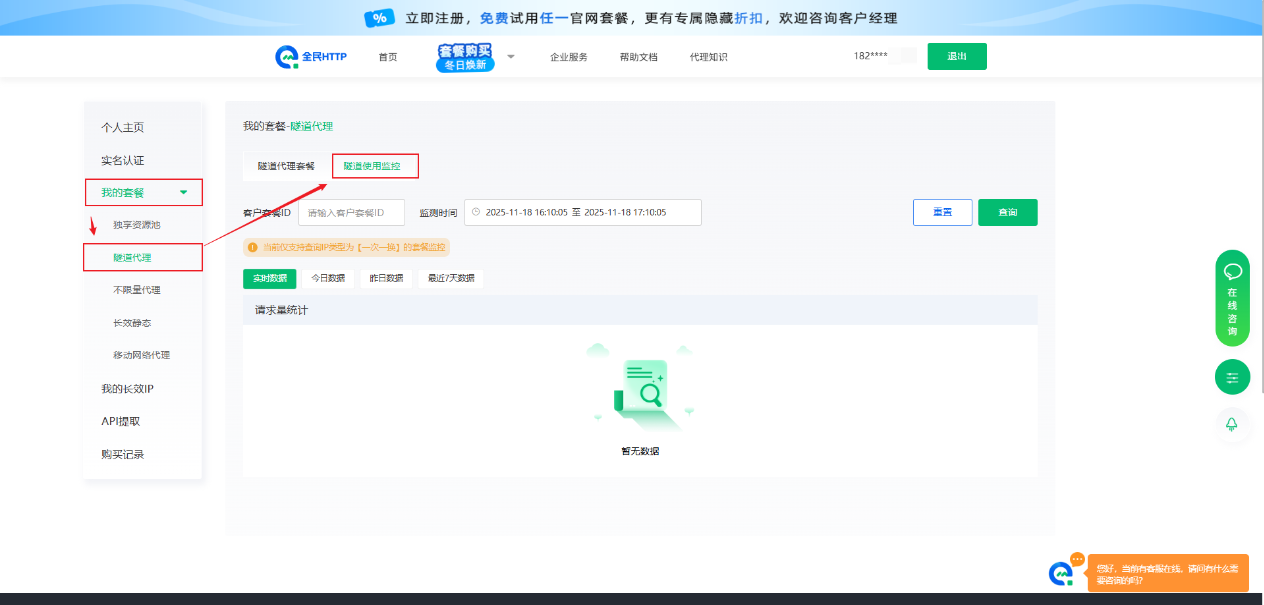Click the 套餐购买 promo badge in navigation
1264x605 pixels.
[465, 57]
